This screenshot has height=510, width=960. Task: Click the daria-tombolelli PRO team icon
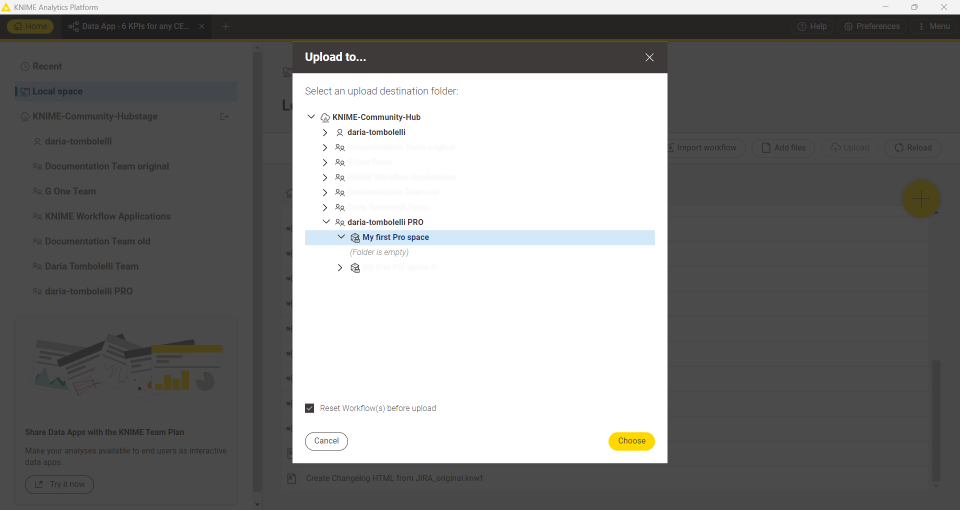tap(340, 222)
